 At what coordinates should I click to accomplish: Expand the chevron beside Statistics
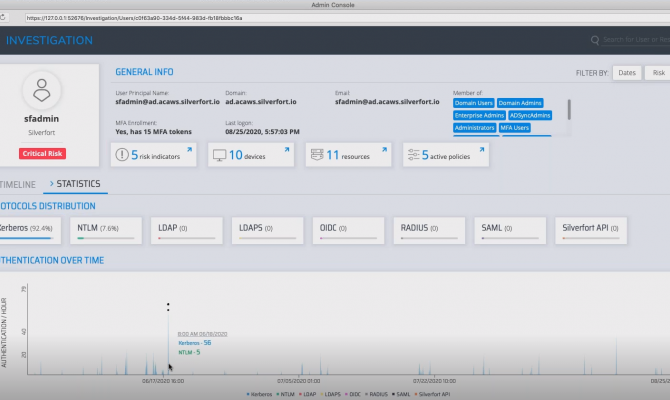coord(52,183)
